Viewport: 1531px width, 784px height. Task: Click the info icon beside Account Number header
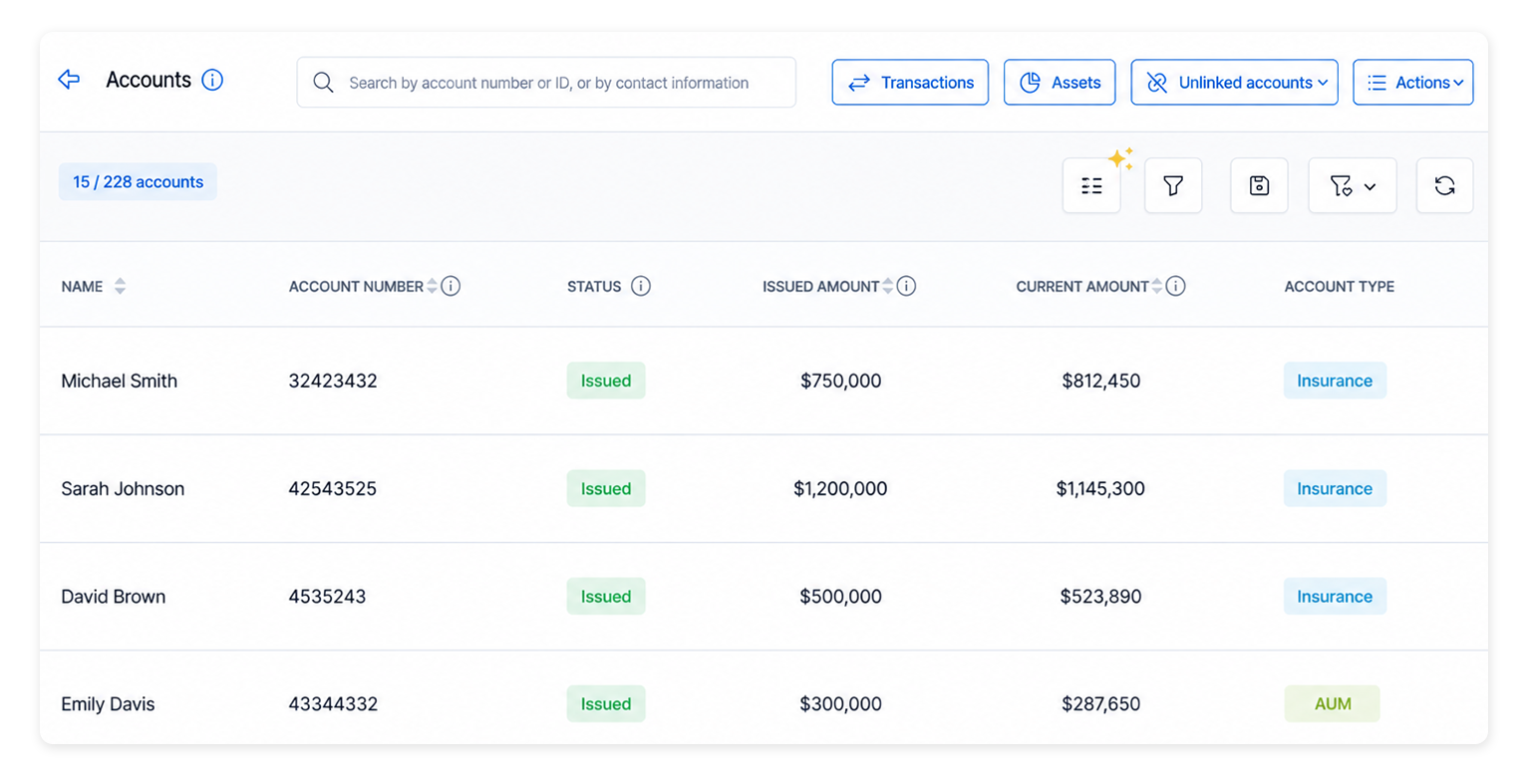pyautogui.click(x=451, y=286)
